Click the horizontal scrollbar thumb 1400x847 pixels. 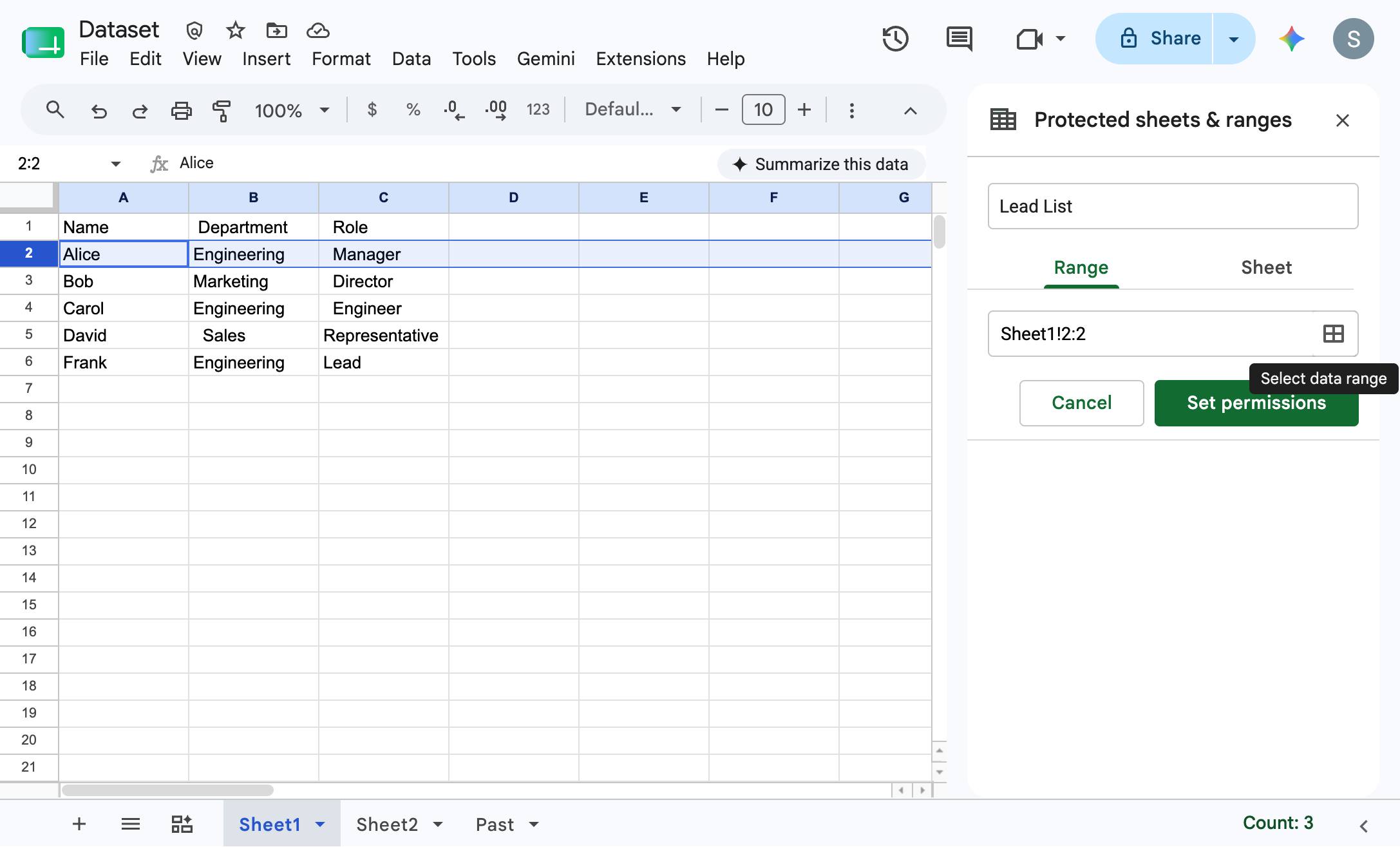coord(168,790)
